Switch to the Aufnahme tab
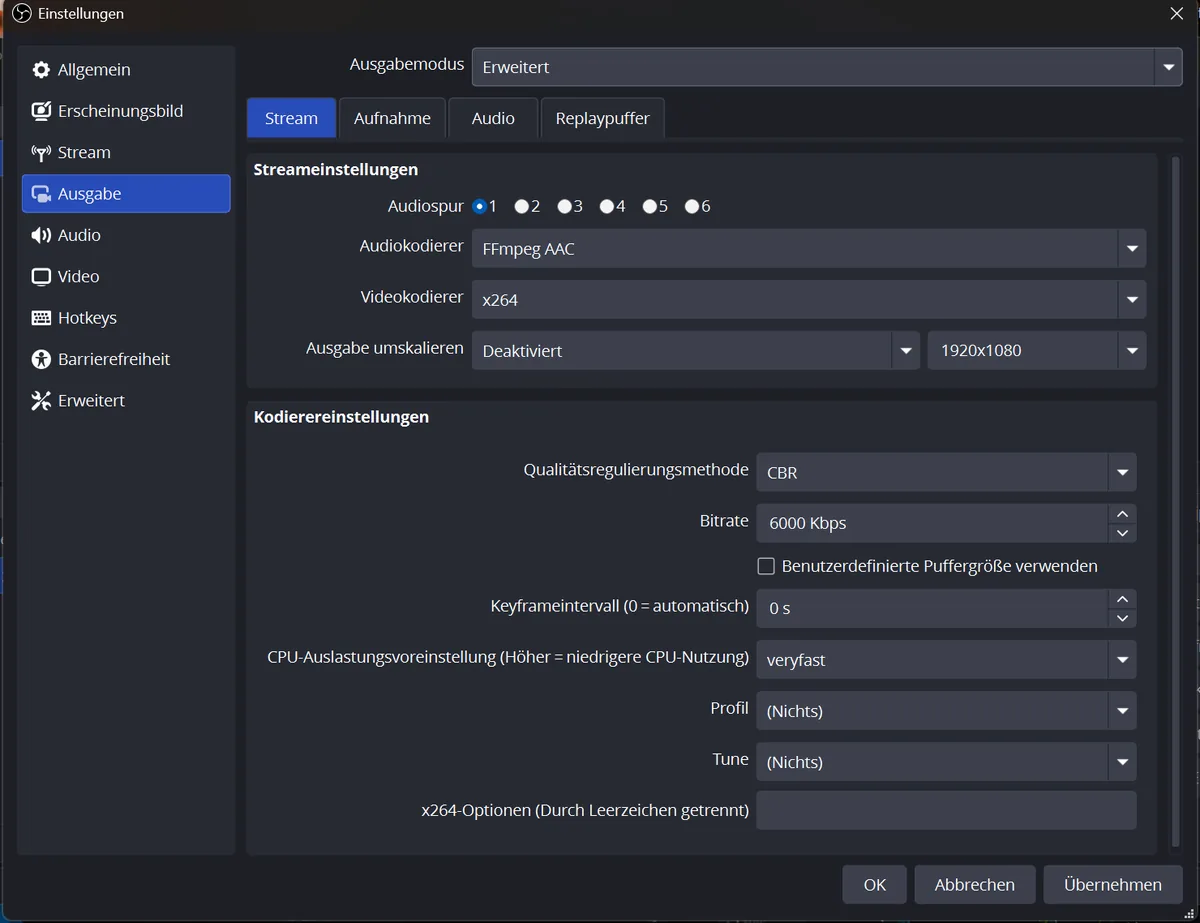Image resolution: width=1200 pixels, height=923 pixels. pyautogui.click(x=392, y=118)
